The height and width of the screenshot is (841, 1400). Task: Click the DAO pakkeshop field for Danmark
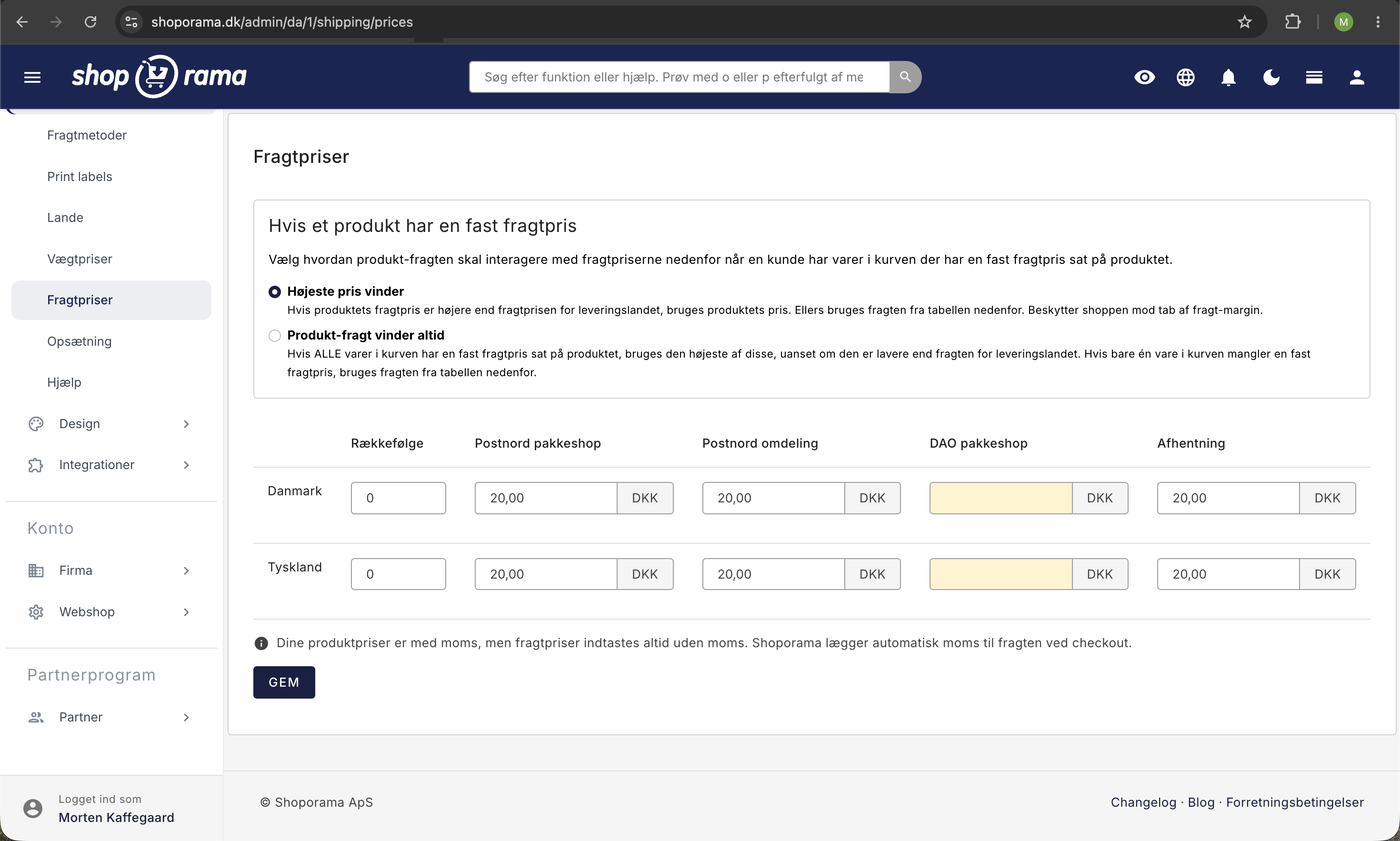pyautogui.click(x=1001, y=498)
